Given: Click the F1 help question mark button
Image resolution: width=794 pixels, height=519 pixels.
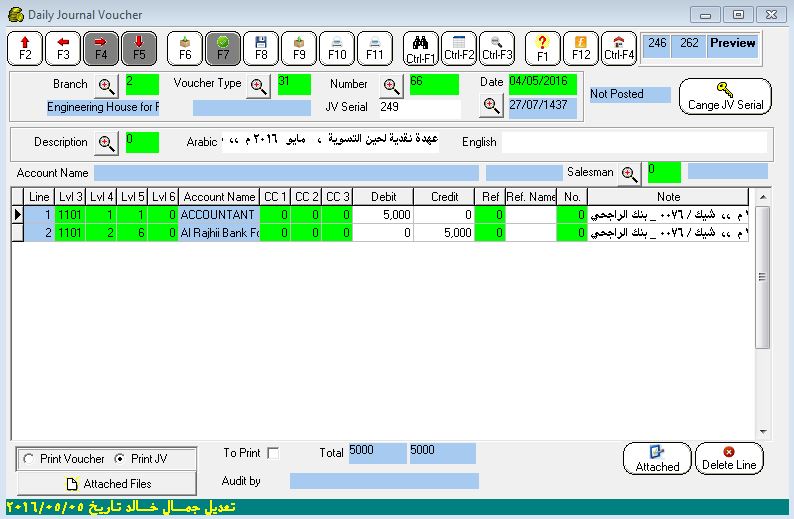Looking at the screenshot, I should (x=542, y=48).
